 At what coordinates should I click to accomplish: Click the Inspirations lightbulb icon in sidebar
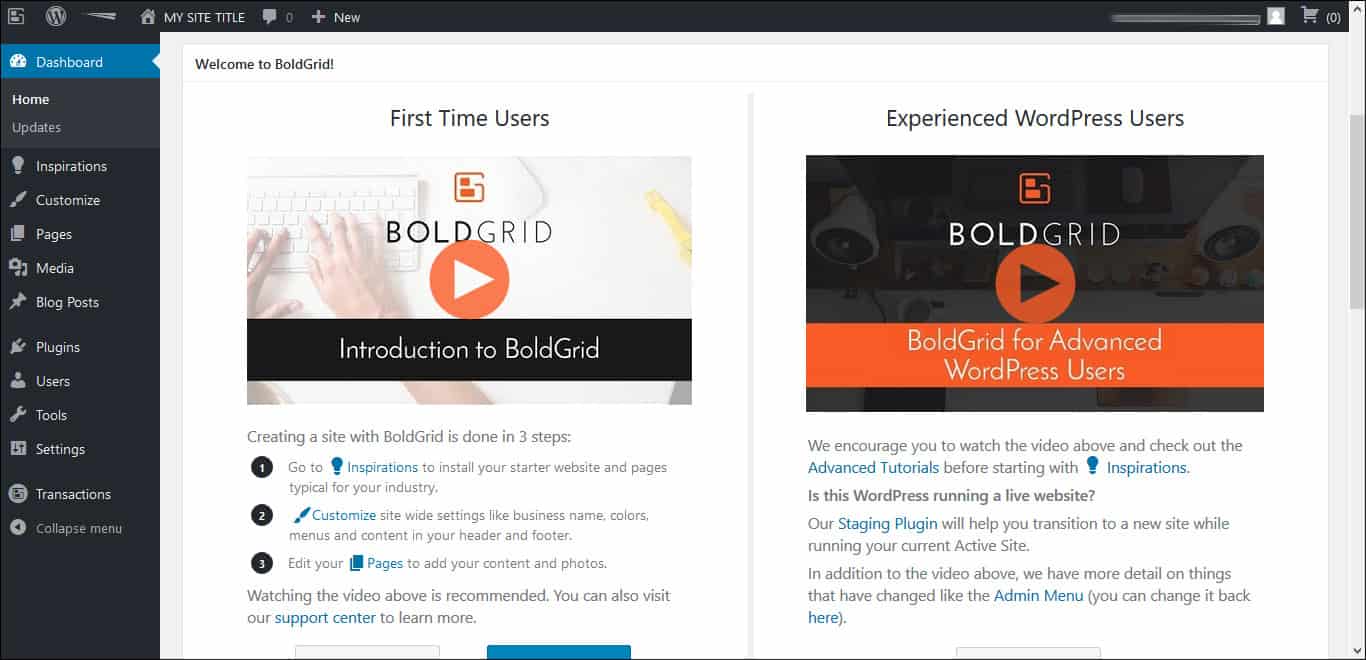click(18, 166)
